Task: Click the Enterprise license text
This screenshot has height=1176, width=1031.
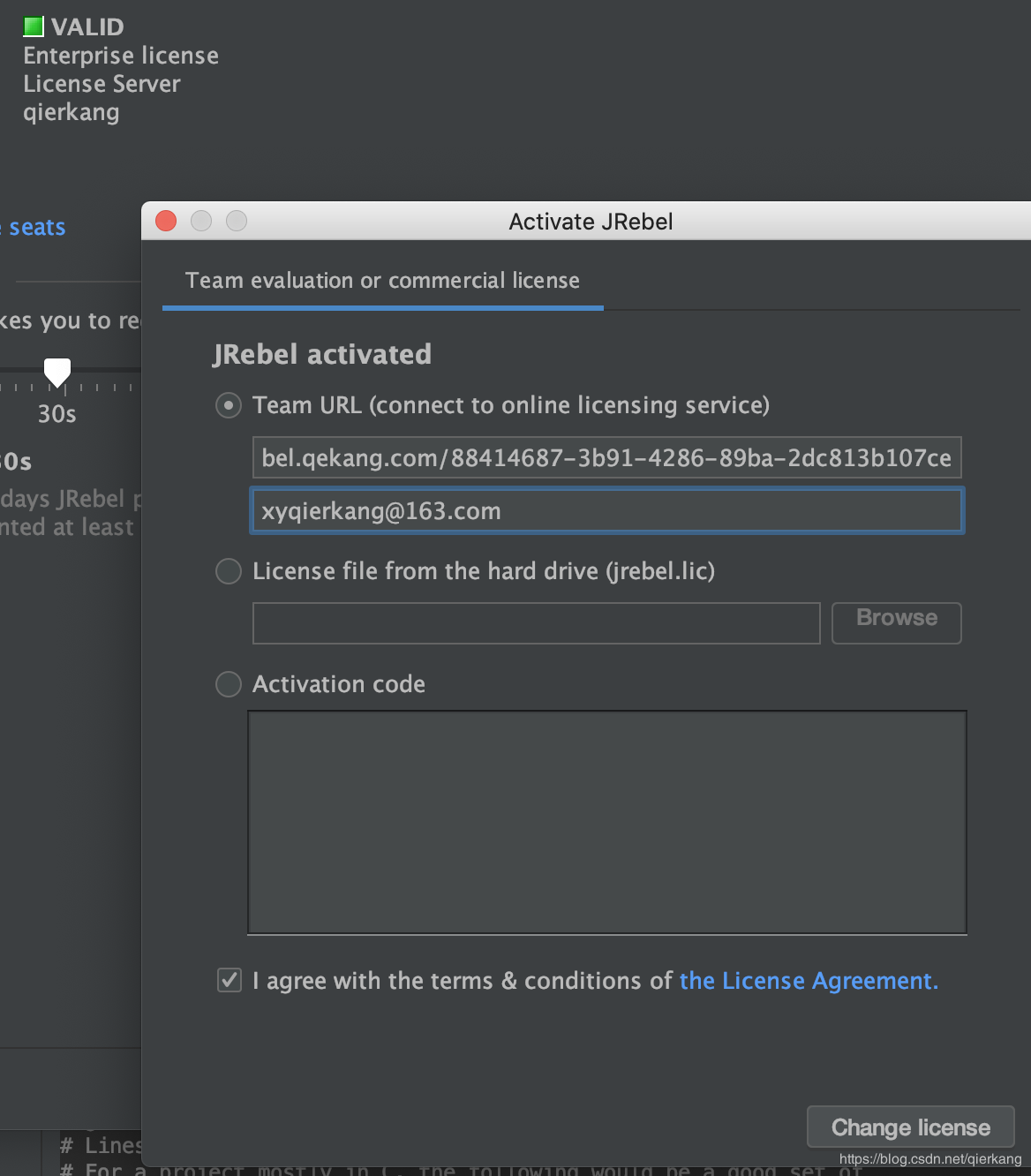Action: point(121,56)
